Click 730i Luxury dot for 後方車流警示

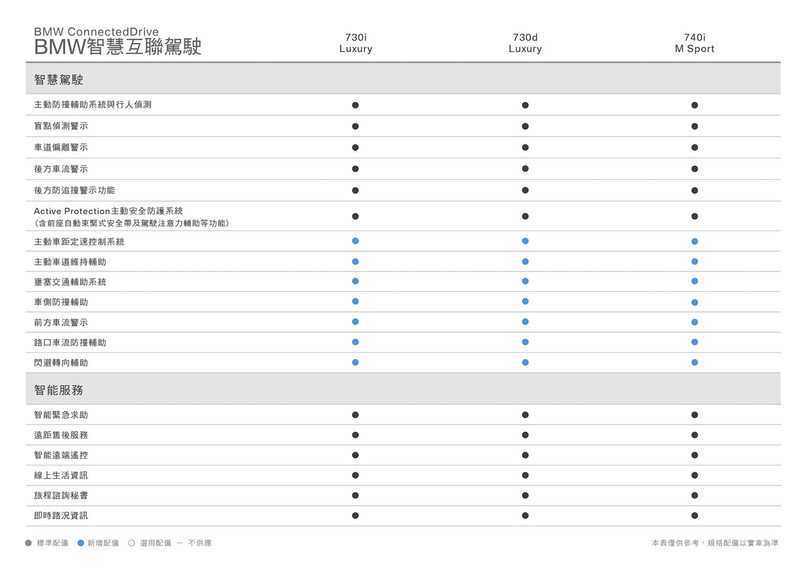click(x=355, y=169)
